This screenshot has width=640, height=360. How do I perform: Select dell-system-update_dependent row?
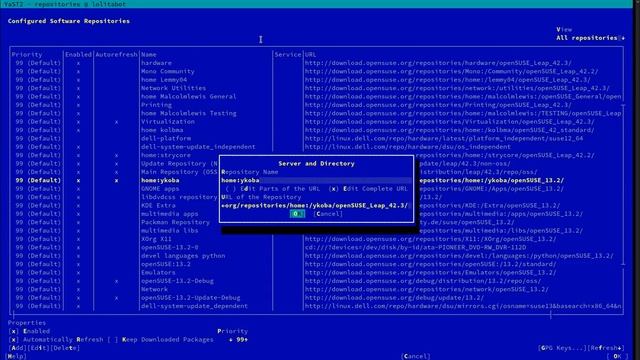(316, 306)
